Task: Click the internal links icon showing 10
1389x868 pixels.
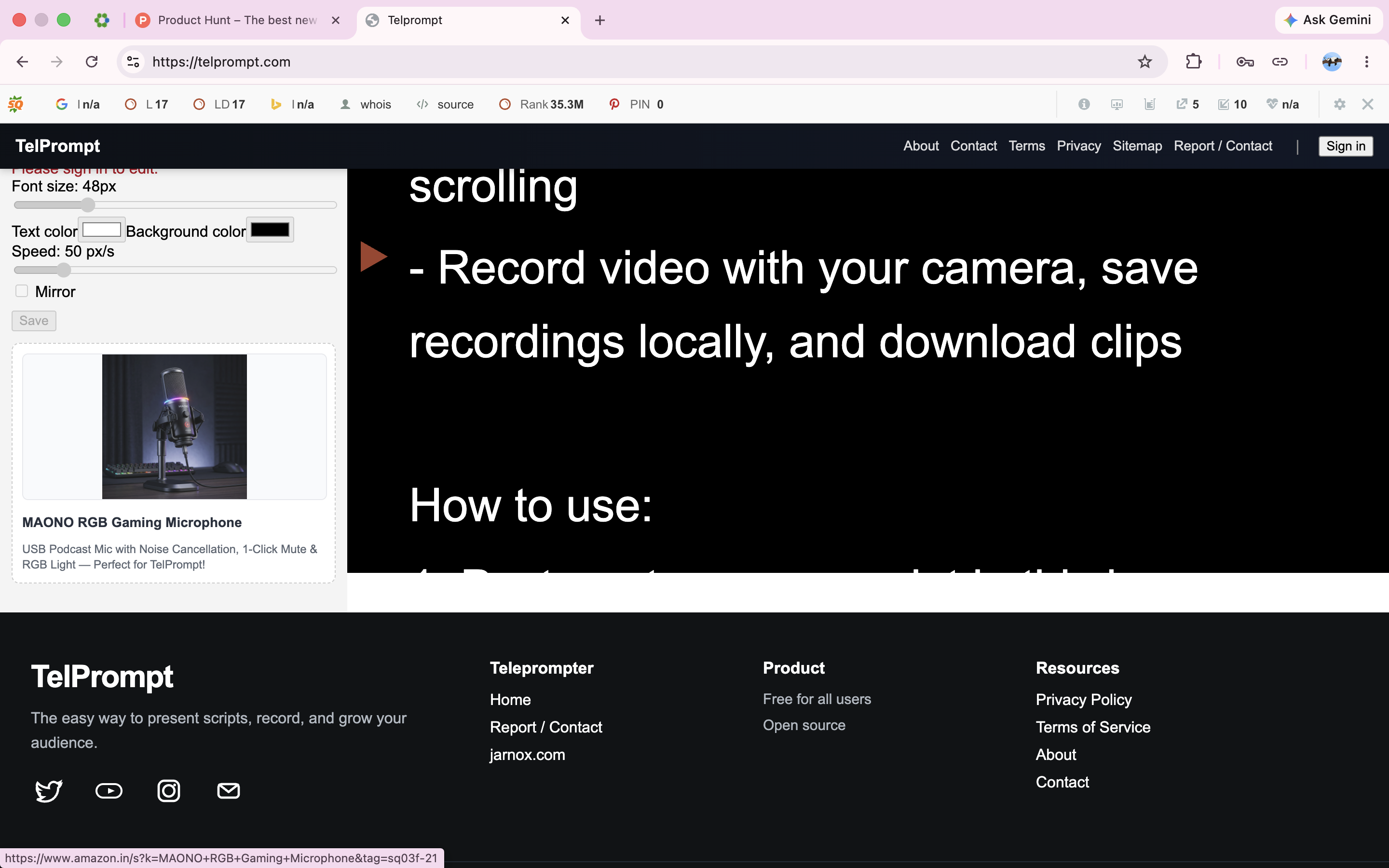Action: 1232,104
